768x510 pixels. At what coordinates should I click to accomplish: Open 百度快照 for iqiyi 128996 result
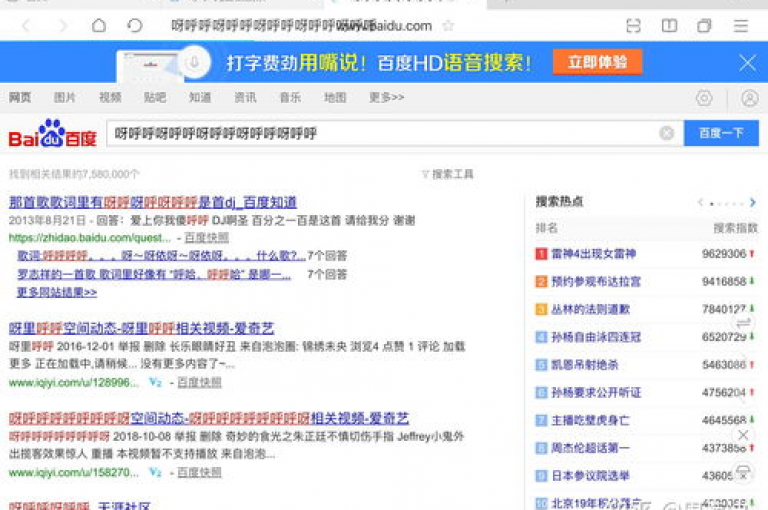pos(199,382)
